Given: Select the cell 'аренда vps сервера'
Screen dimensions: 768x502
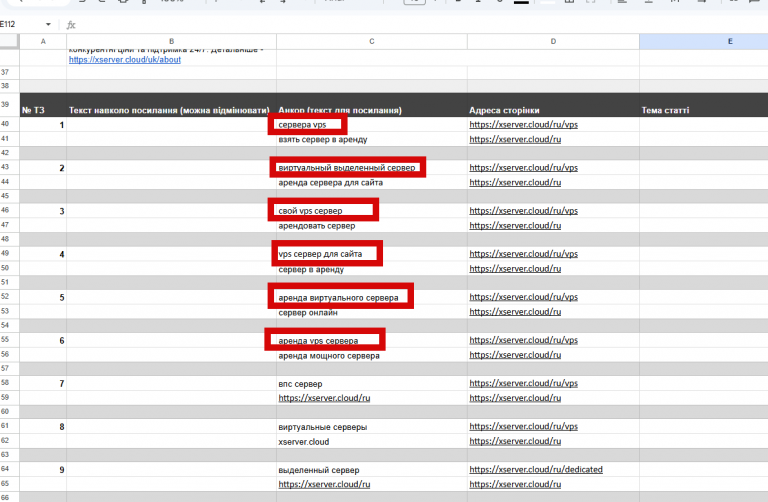Looking at the screenshot, I should [372, 340].
